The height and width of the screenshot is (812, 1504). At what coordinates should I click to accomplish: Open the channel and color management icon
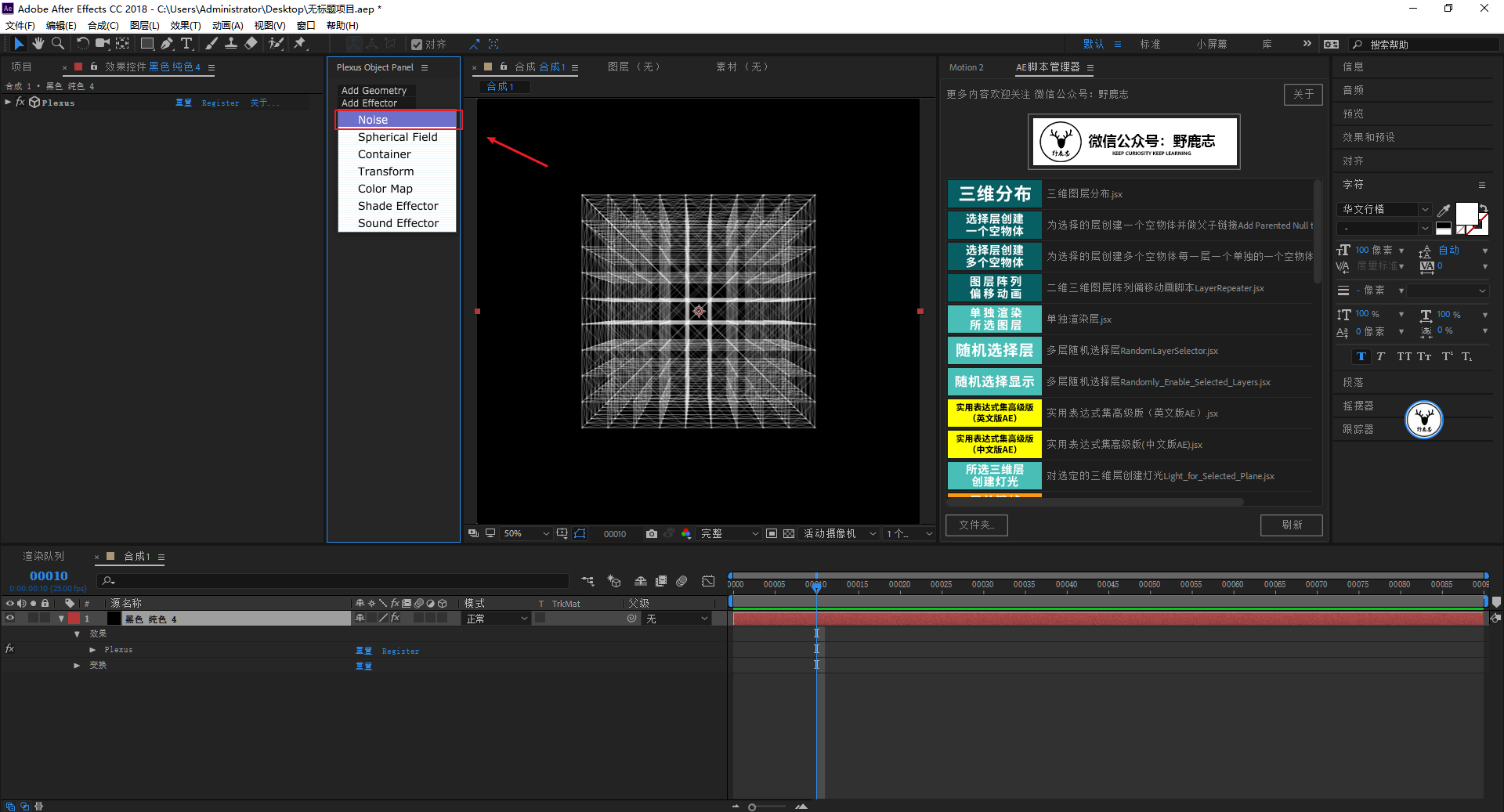click(x=686, y=533)
